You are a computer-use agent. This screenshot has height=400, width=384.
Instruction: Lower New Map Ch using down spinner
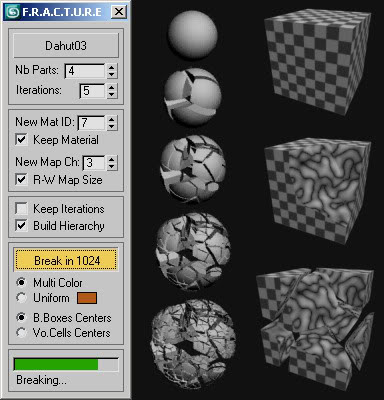click(x=112, y=166)
